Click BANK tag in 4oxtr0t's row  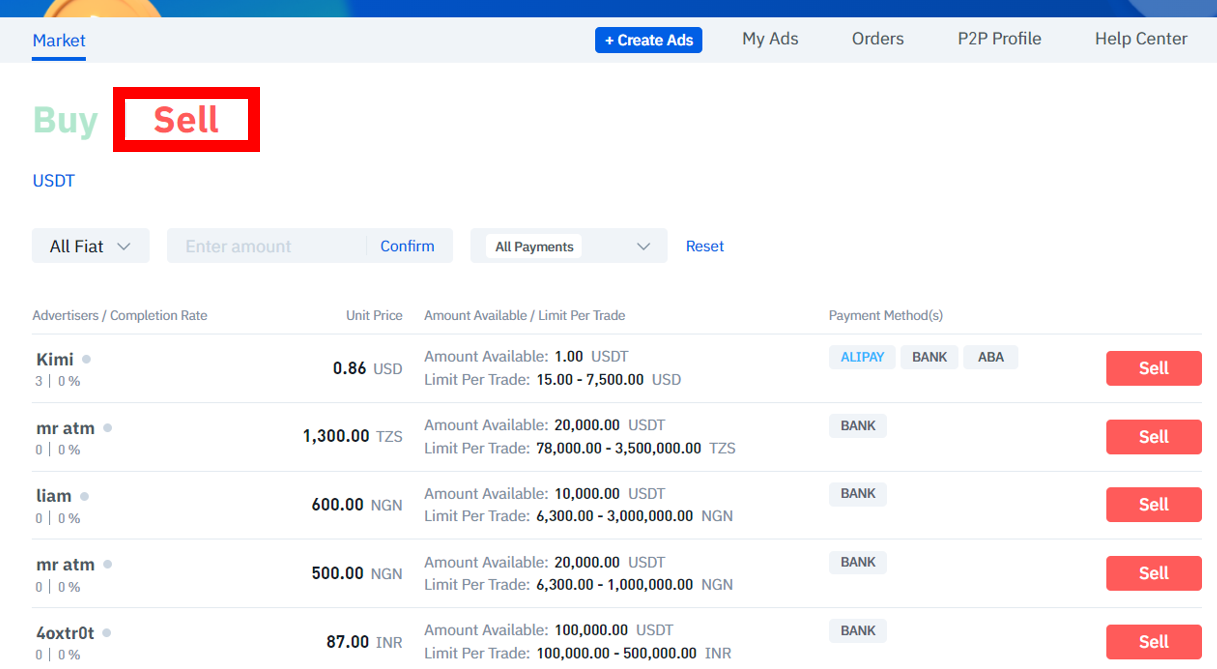click(858, 631)
